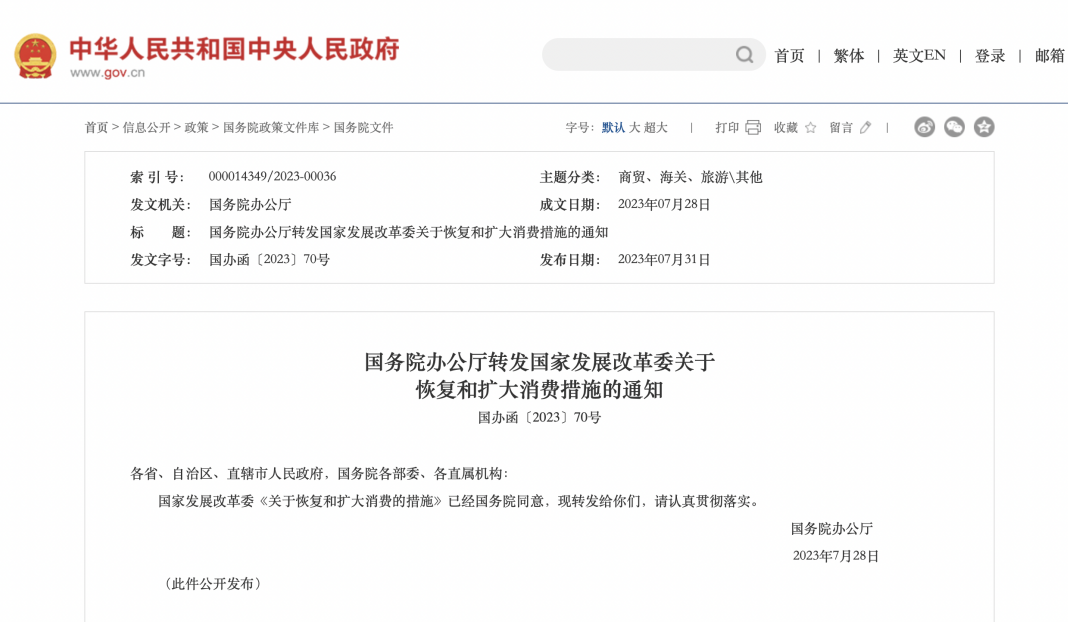Share via the Weibo icon

[924, 127]
